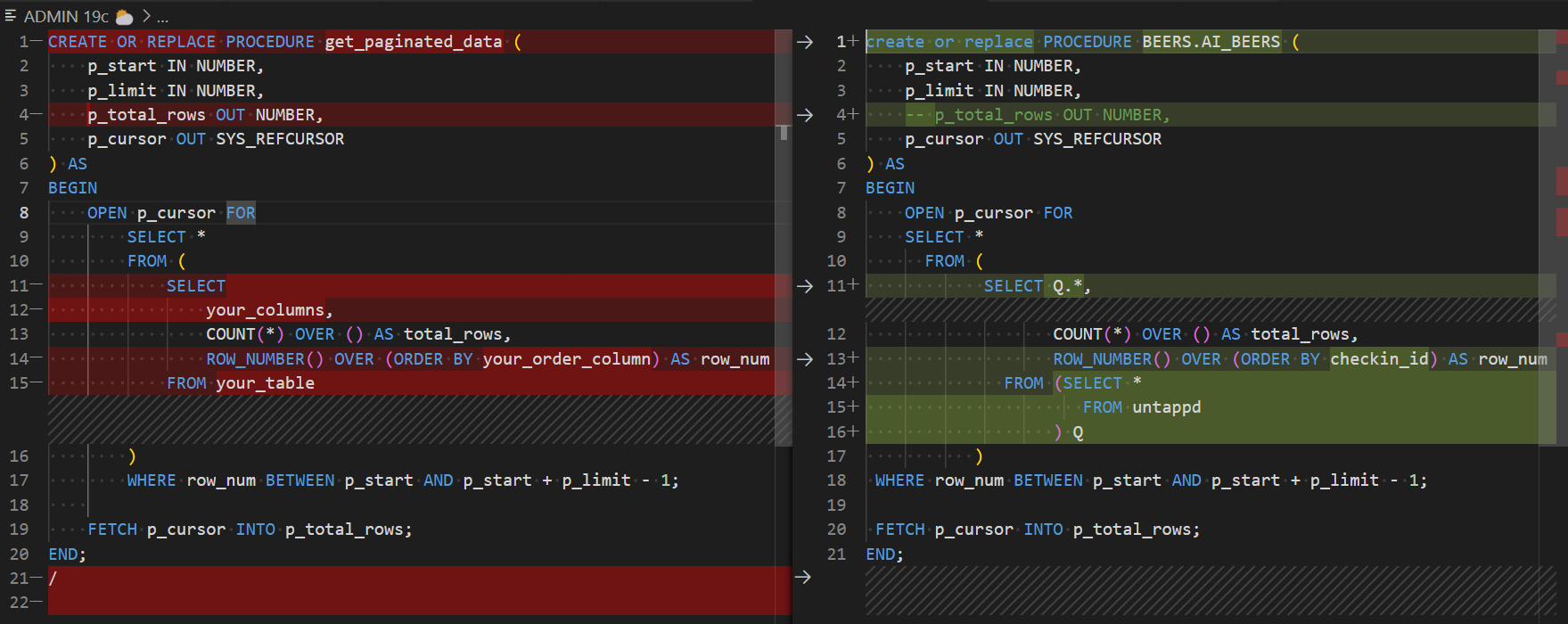The width and height of the screenshot is (1568, 624).
Task: Click checkin_id in the right pane
Action: [1379, 359]
